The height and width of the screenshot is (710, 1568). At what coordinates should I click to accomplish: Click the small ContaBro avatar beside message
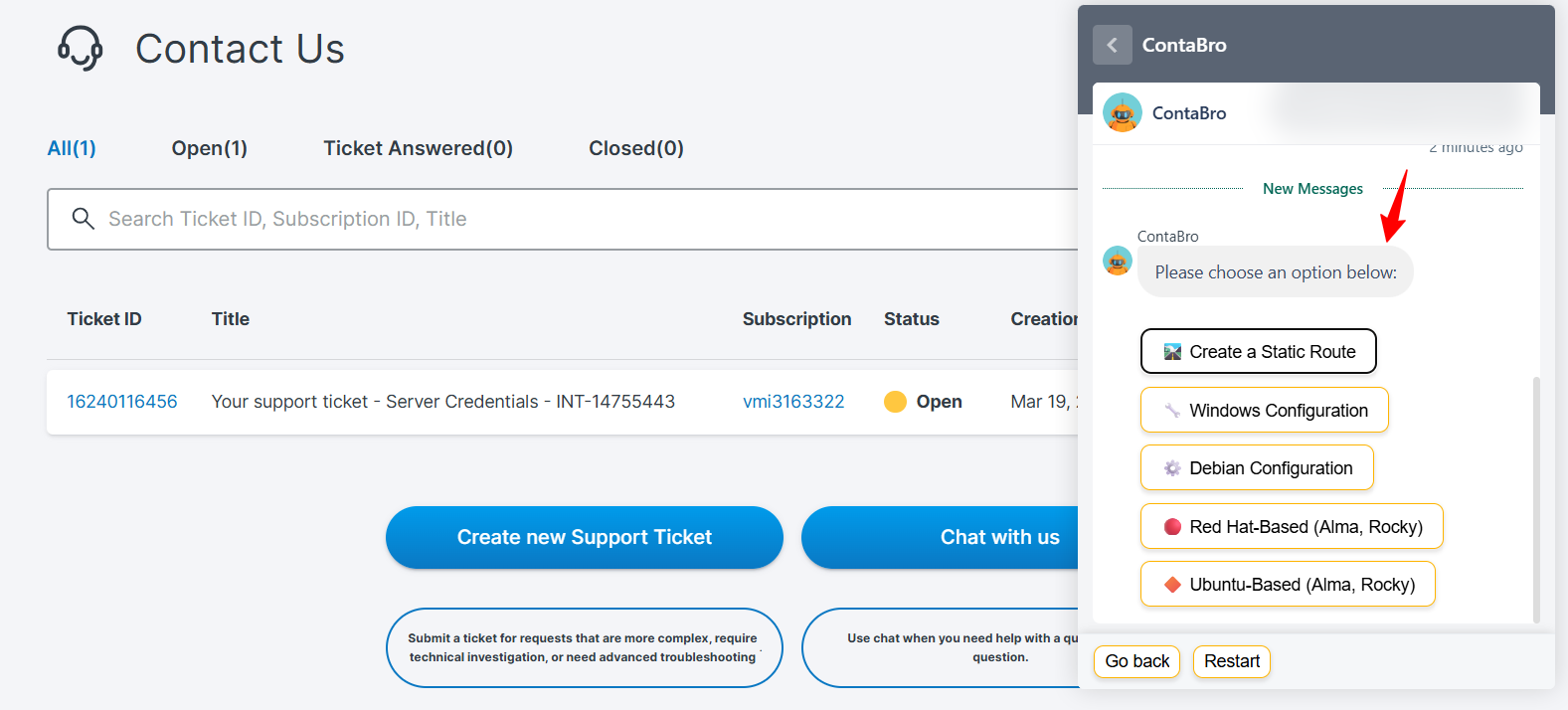click(x=1118, y=262)
